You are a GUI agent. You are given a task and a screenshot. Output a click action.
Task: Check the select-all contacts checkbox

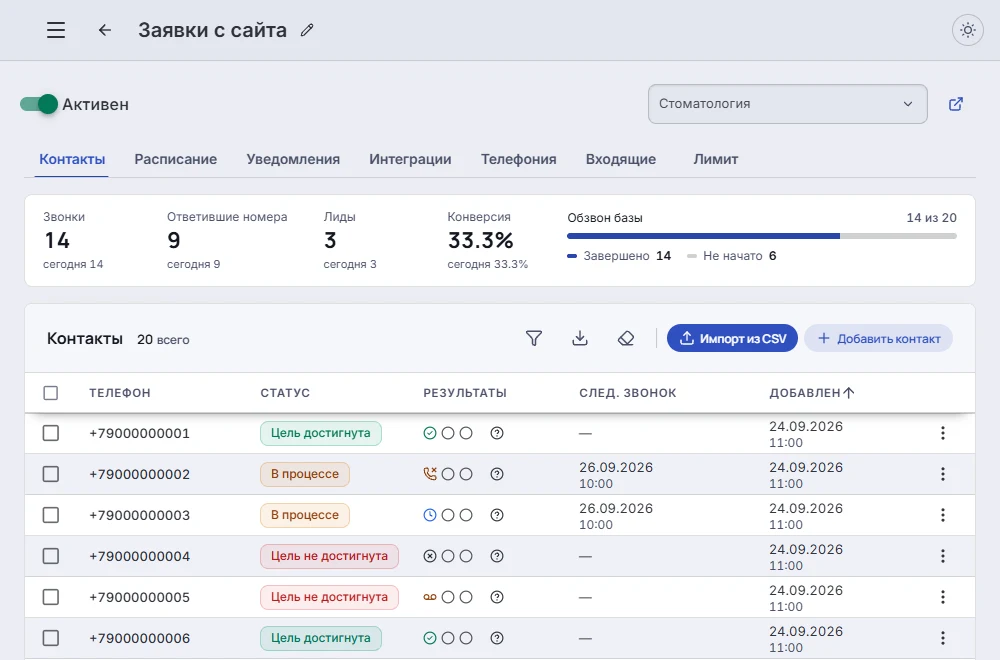click(x=50, y=393)
